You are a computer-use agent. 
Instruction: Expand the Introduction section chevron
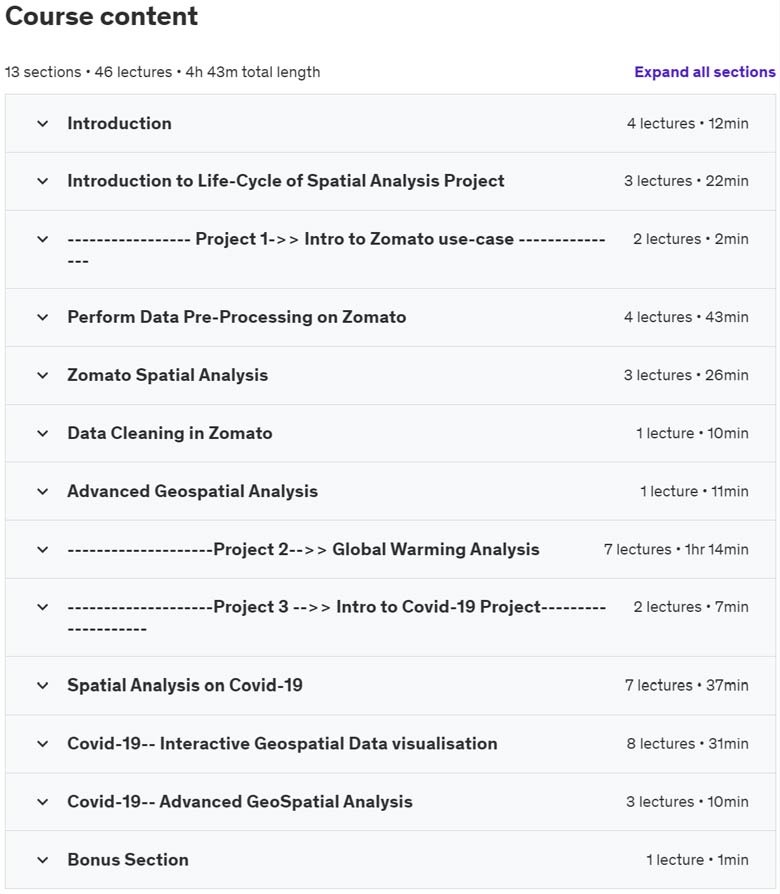coord(42,124)
